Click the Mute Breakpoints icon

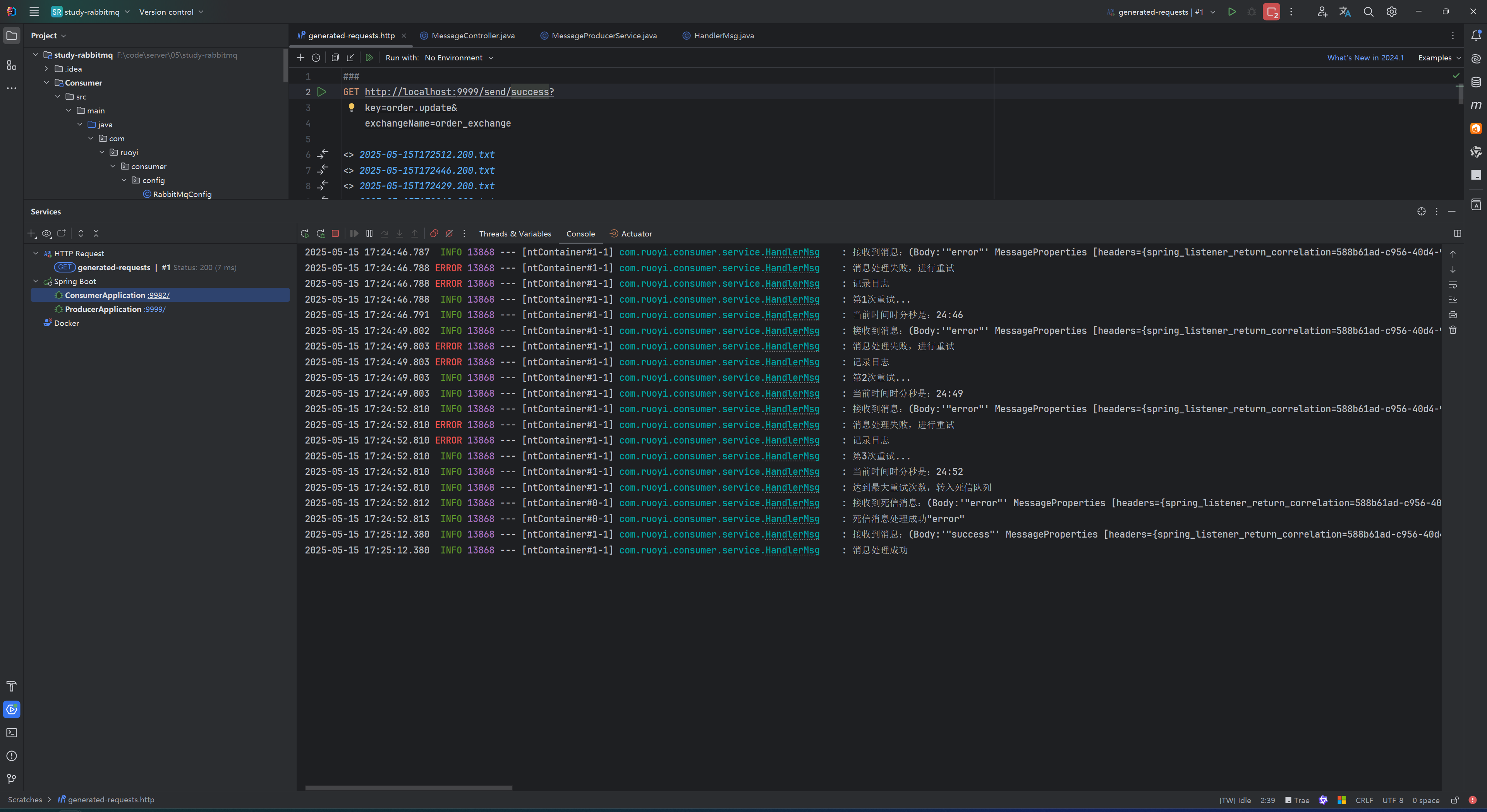pos(449,234)
